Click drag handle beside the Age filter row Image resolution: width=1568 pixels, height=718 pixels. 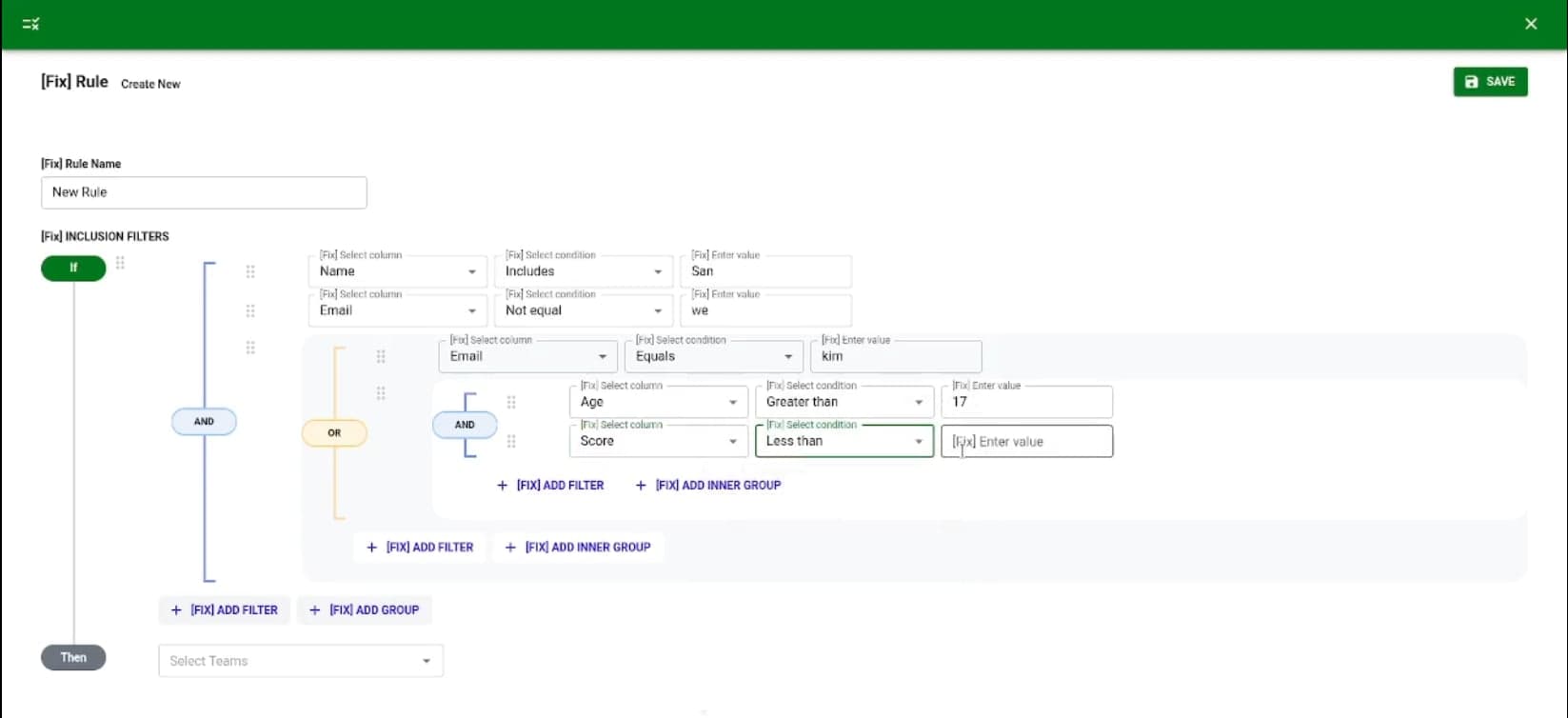[511, 402]
